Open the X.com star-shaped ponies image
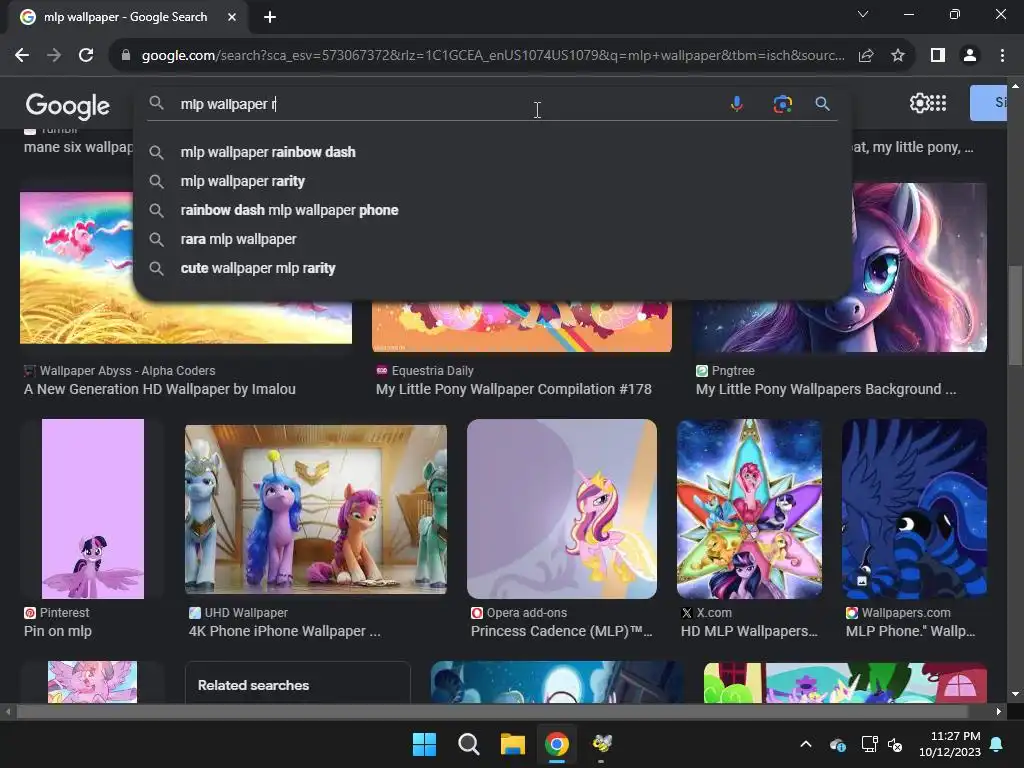Viewport: 1024px width, 768px height. click(x=750, y=509)
